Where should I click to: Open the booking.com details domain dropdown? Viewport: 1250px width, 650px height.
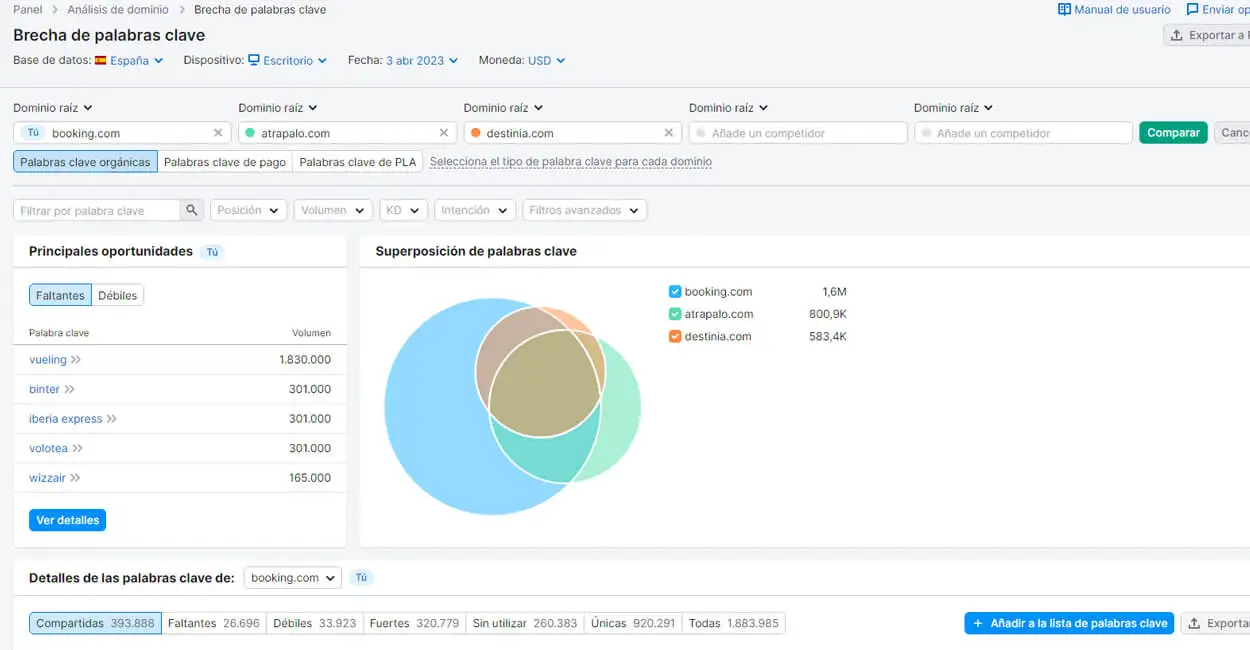point(293,578)
